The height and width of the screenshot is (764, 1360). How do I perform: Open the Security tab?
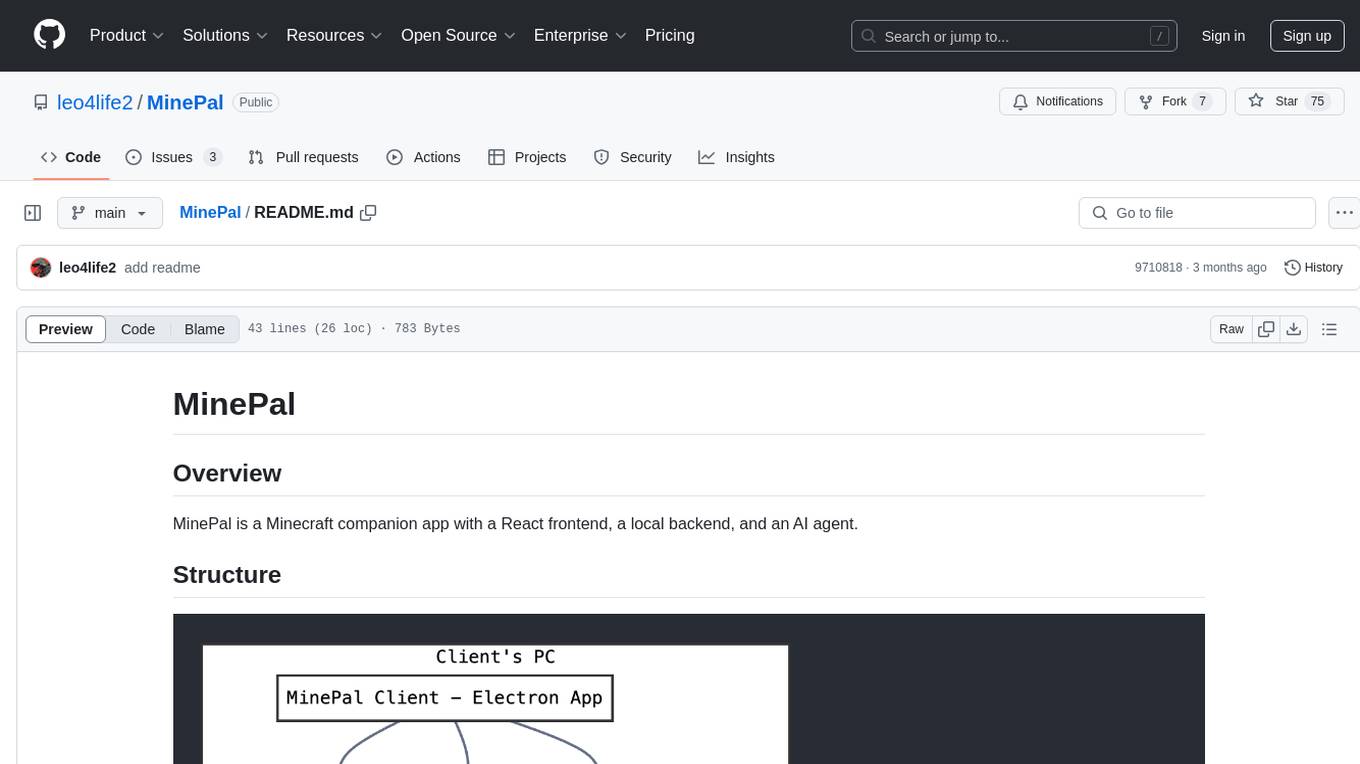coord(632,157)
